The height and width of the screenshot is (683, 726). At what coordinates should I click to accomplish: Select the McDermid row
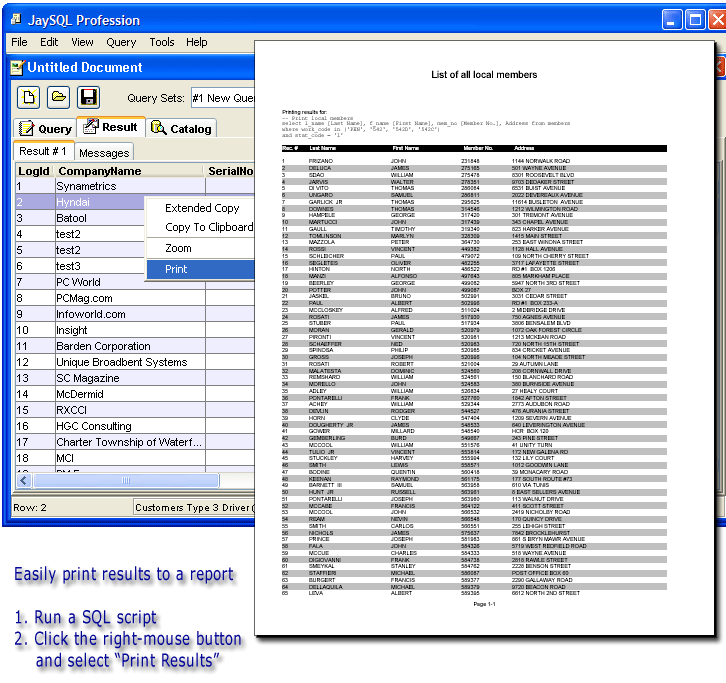click(135, 395)
